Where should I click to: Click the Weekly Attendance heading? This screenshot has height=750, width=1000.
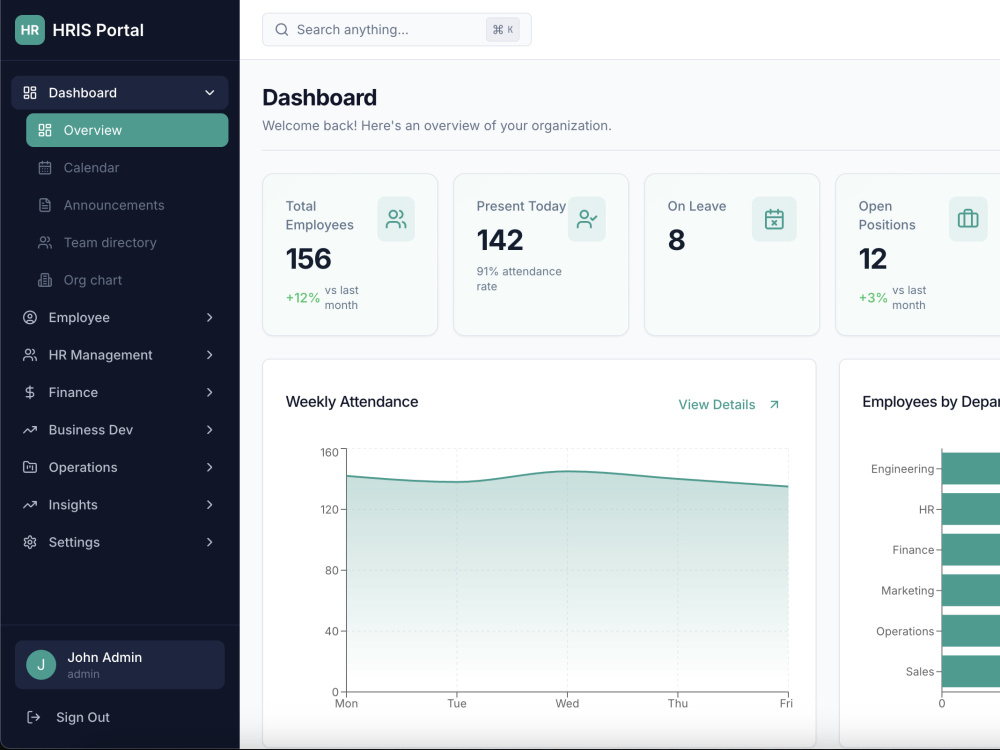(352, 402)
